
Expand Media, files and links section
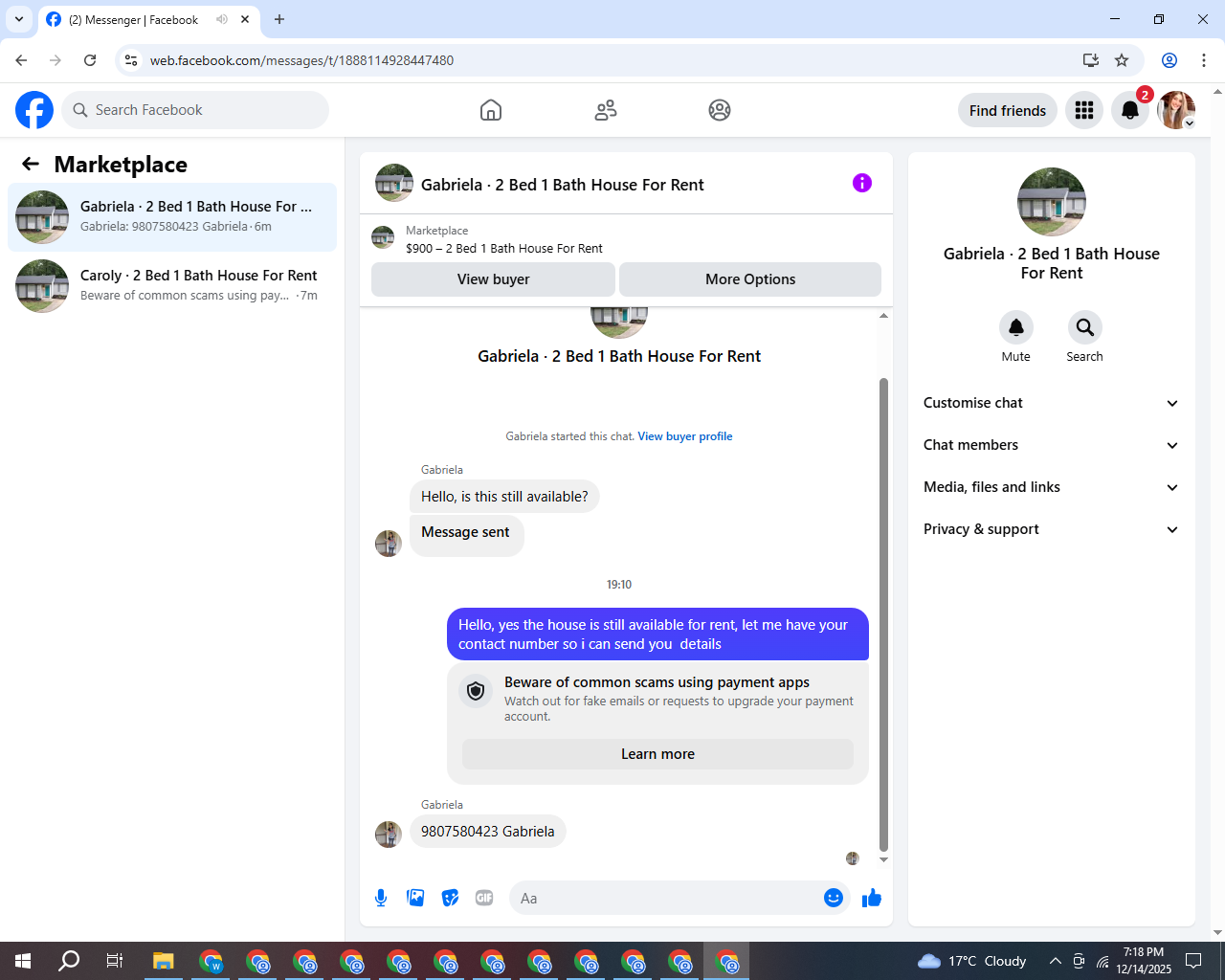click(x=1051, y=487)
